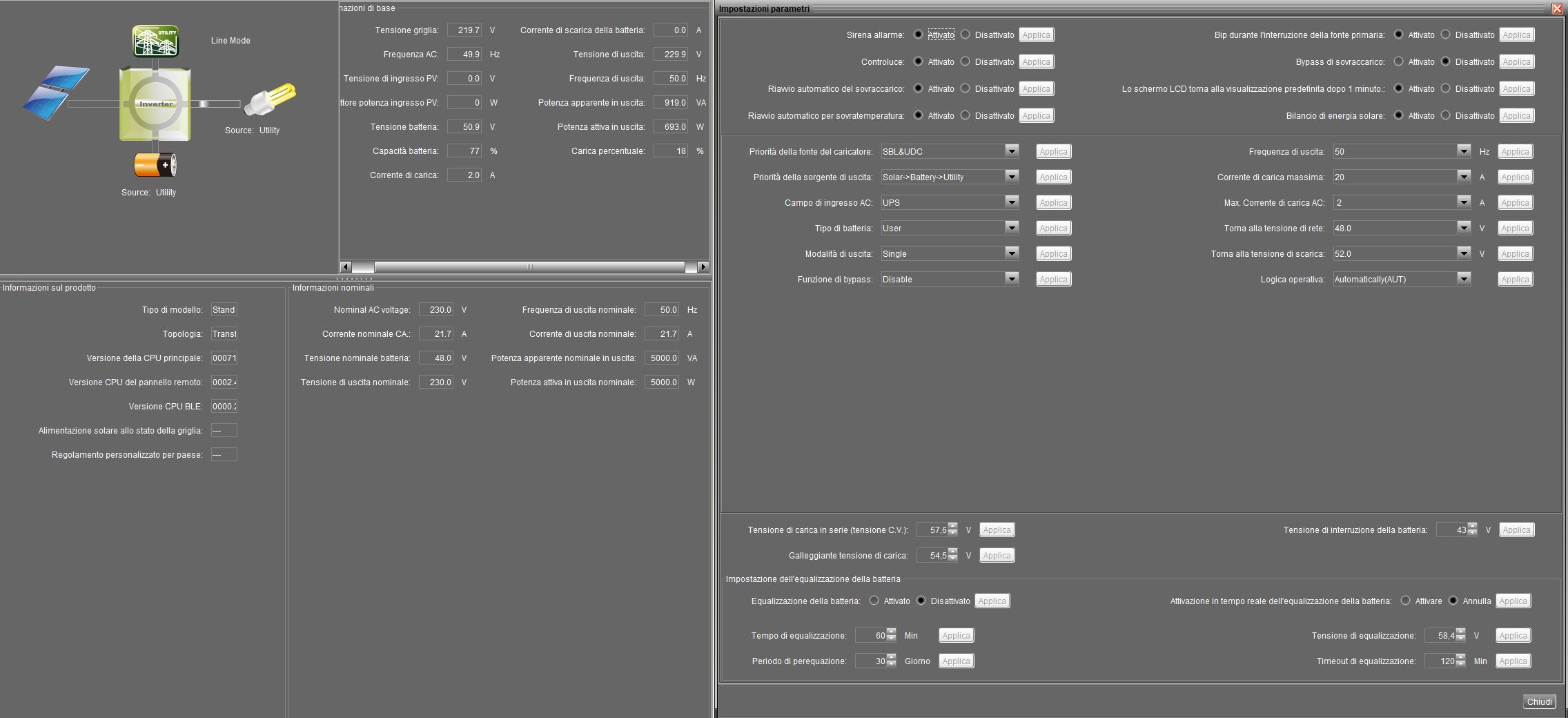Enable Equalizzazione della batteria (Attivato)

(x=874, y=601)
